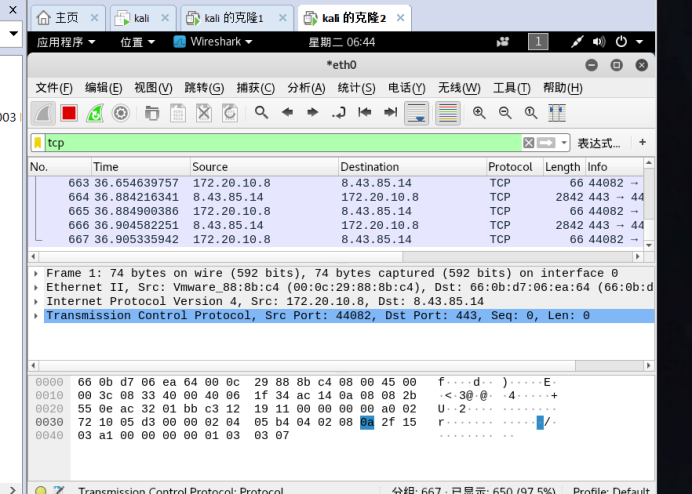This screenshot has width=692, height=494.
Task: Open the 工具(T) menu
Action: click(512, 88)
